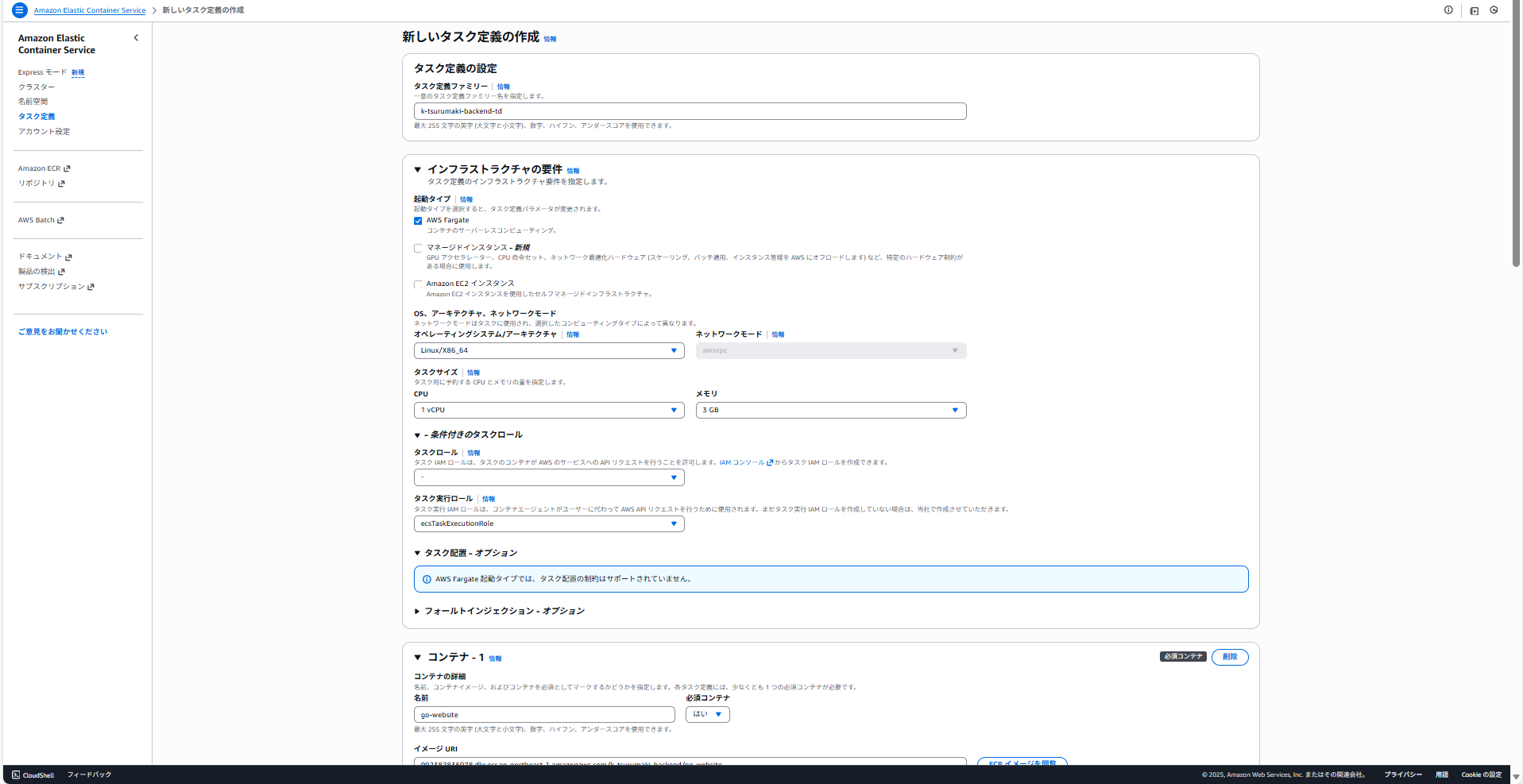Click the ドキュメント external link icon
The height and width of the screenshot is (784, 1523).
click(x=68, y=257)
